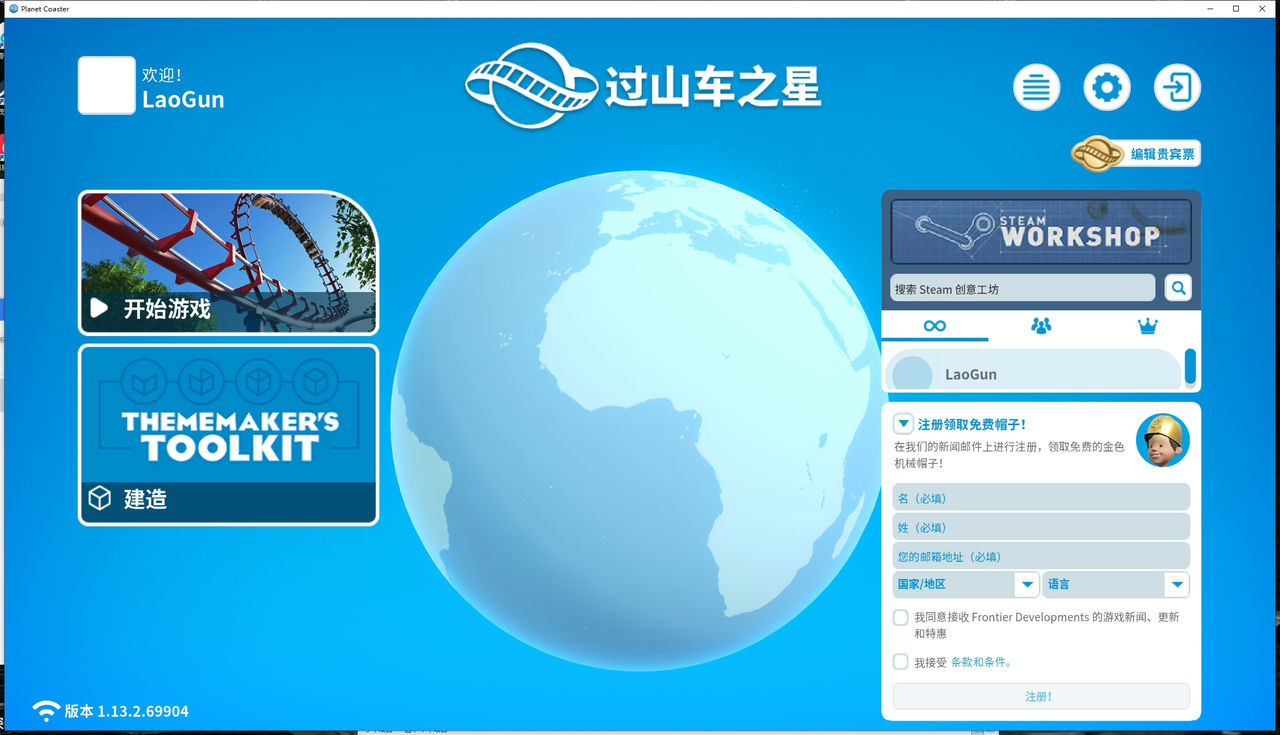This screenshot has height=735, width=1280.
Task: Click the rotating globe in the center
Action: [x=637, y=420]
